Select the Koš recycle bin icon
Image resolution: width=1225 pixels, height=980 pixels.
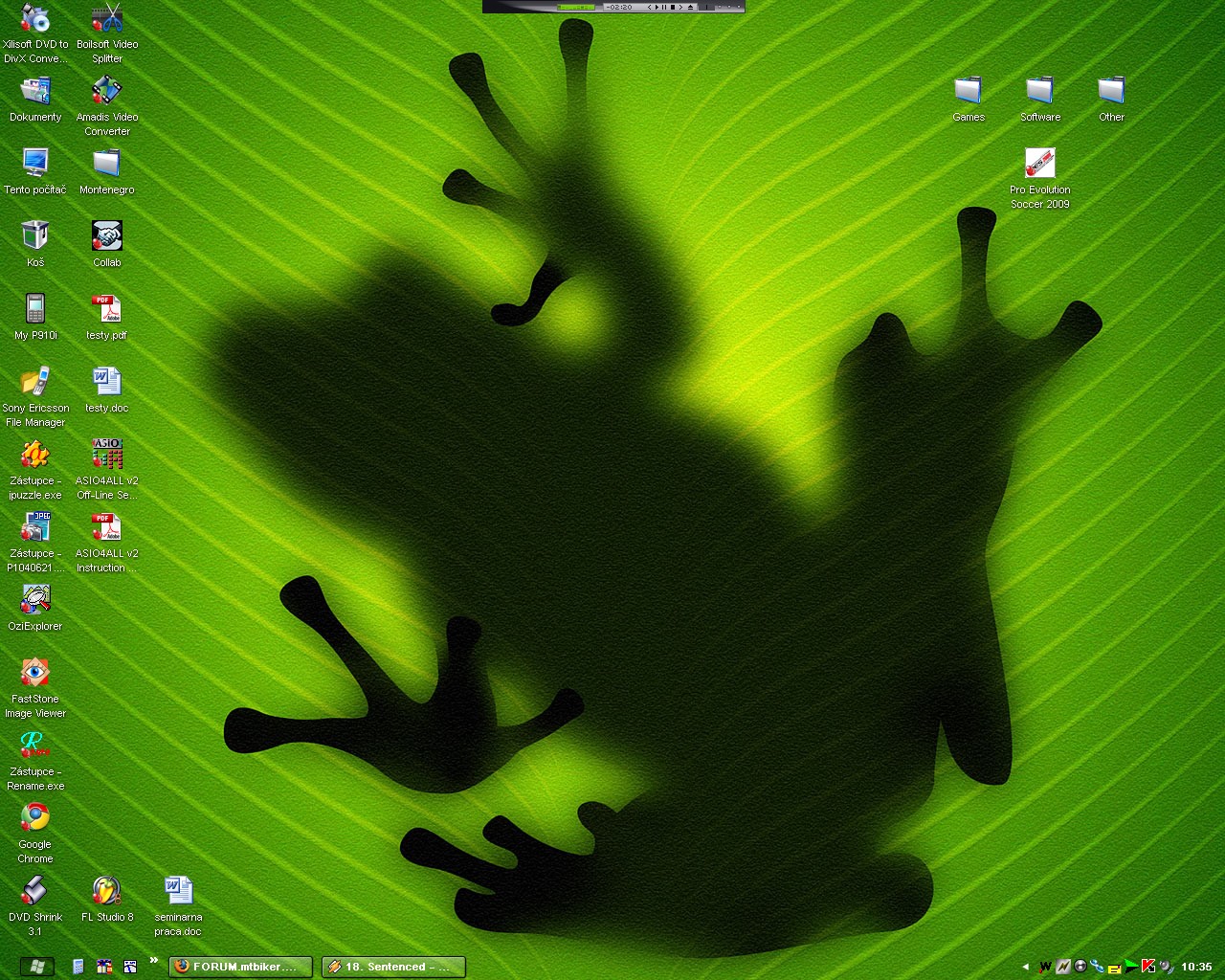point(35,237)
